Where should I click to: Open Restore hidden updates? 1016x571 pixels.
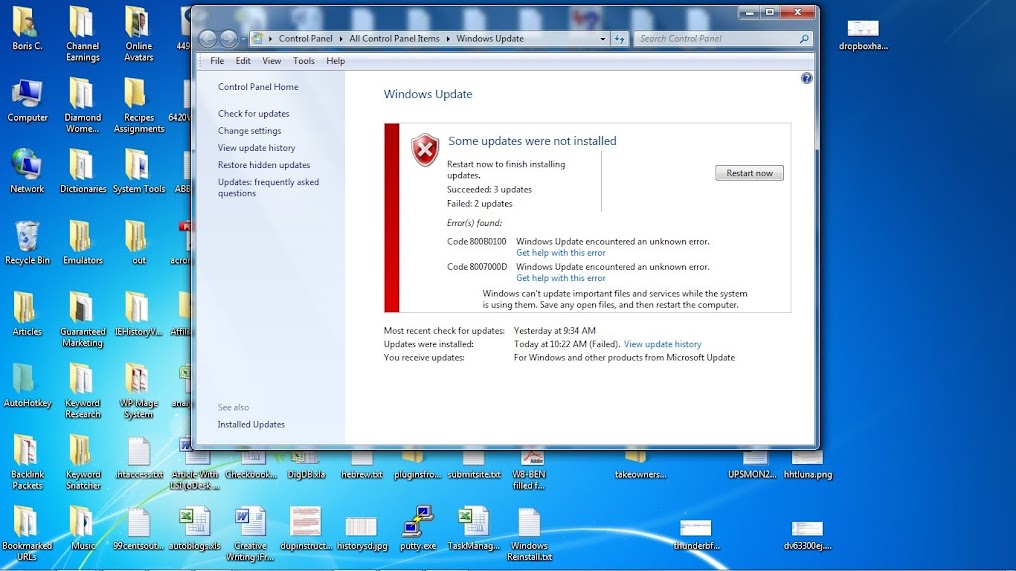[264, 165]
